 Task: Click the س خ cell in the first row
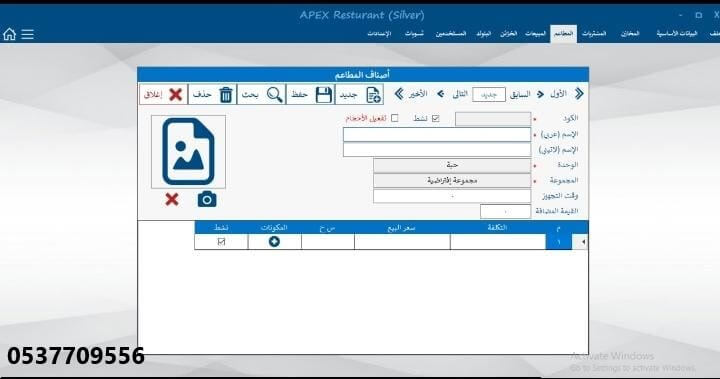coord(328,242)
